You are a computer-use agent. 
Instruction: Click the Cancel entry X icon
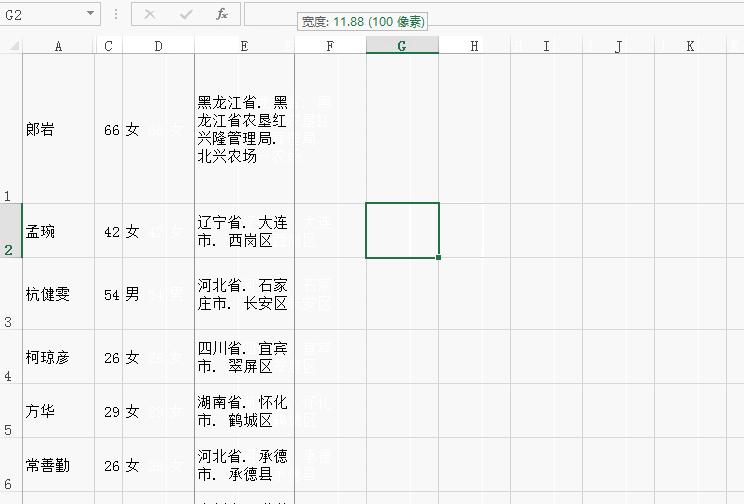coord(150,15)
